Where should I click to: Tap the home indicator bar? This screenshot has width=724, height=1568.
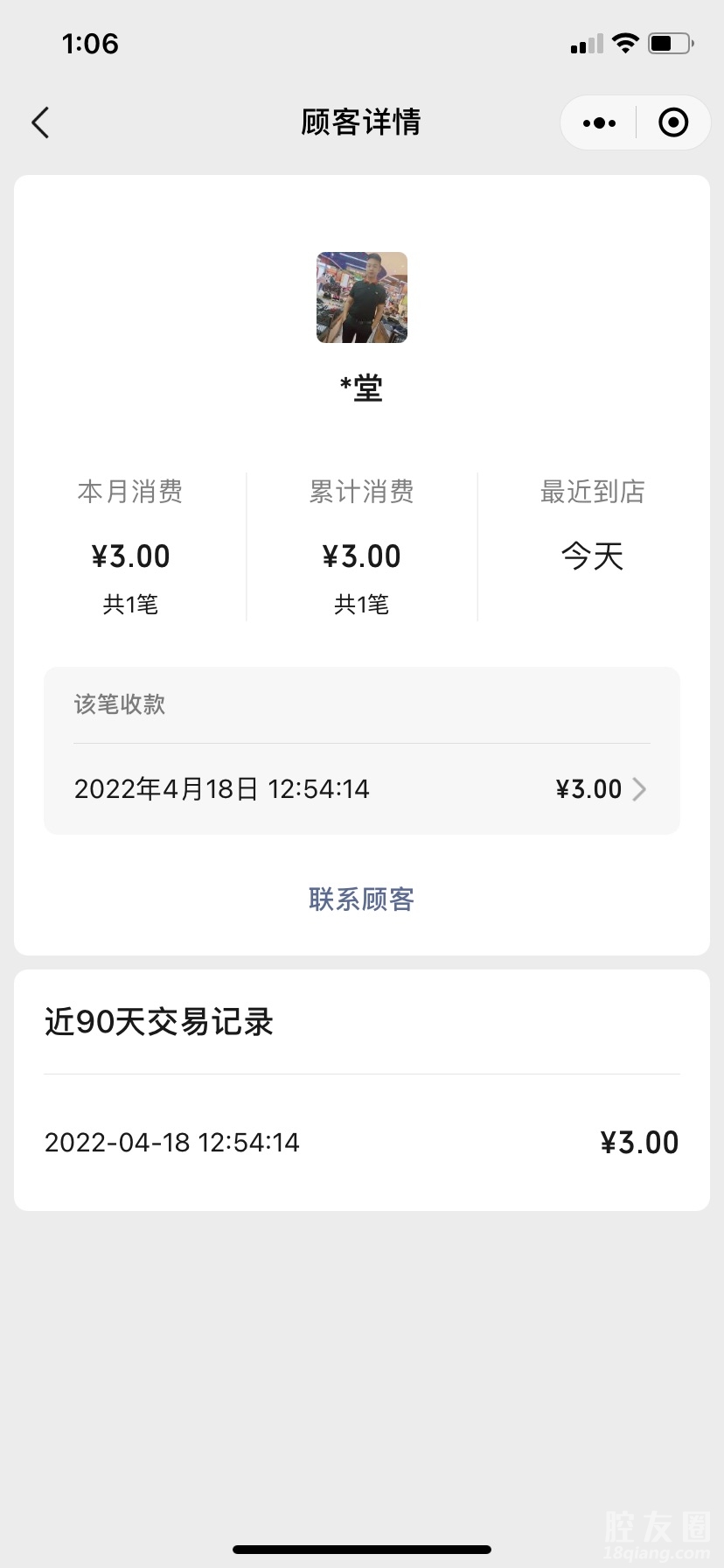click(x=362, y=1550)
